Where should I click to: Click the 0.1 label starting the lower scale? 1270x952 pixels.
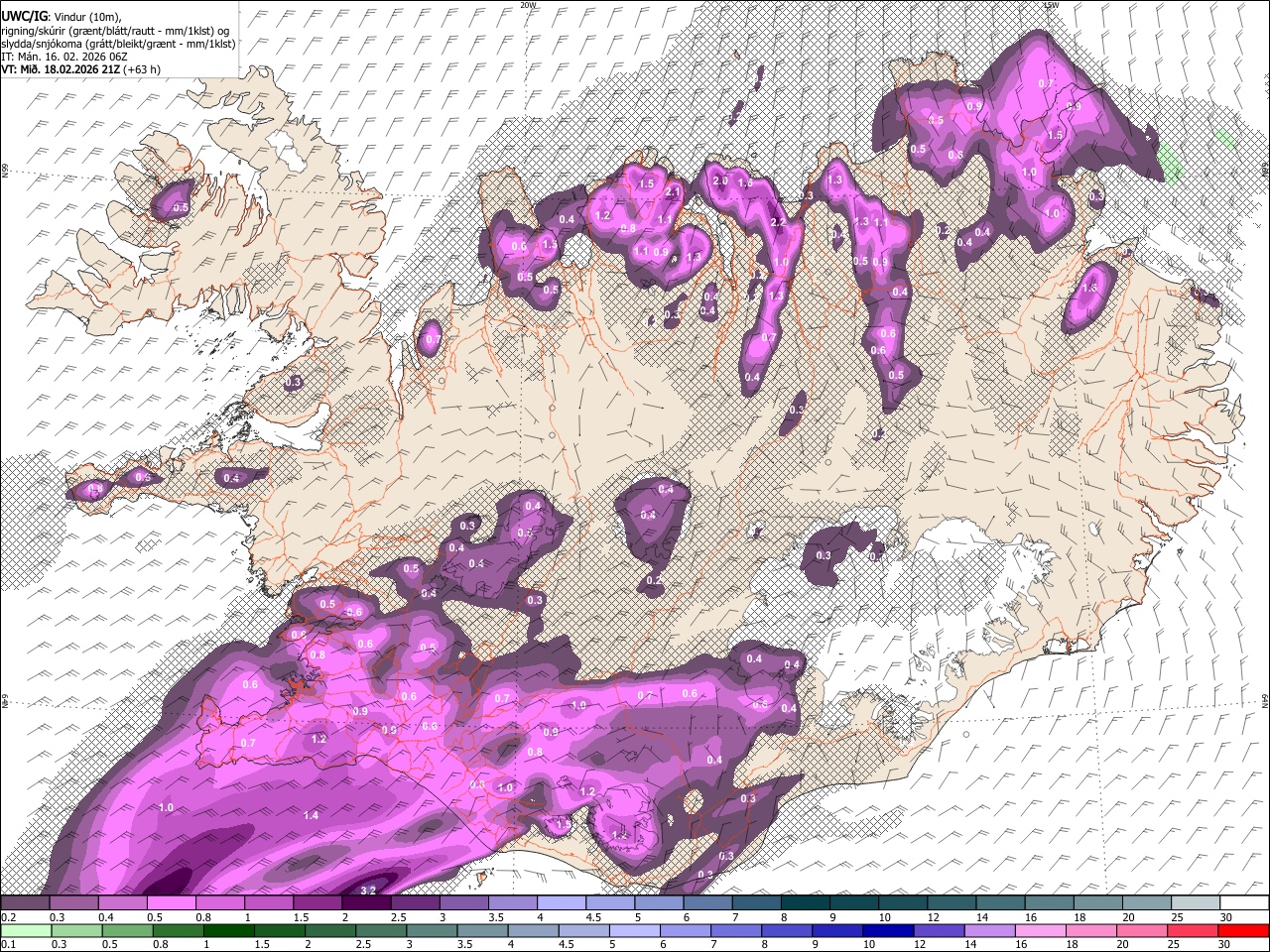8,945
